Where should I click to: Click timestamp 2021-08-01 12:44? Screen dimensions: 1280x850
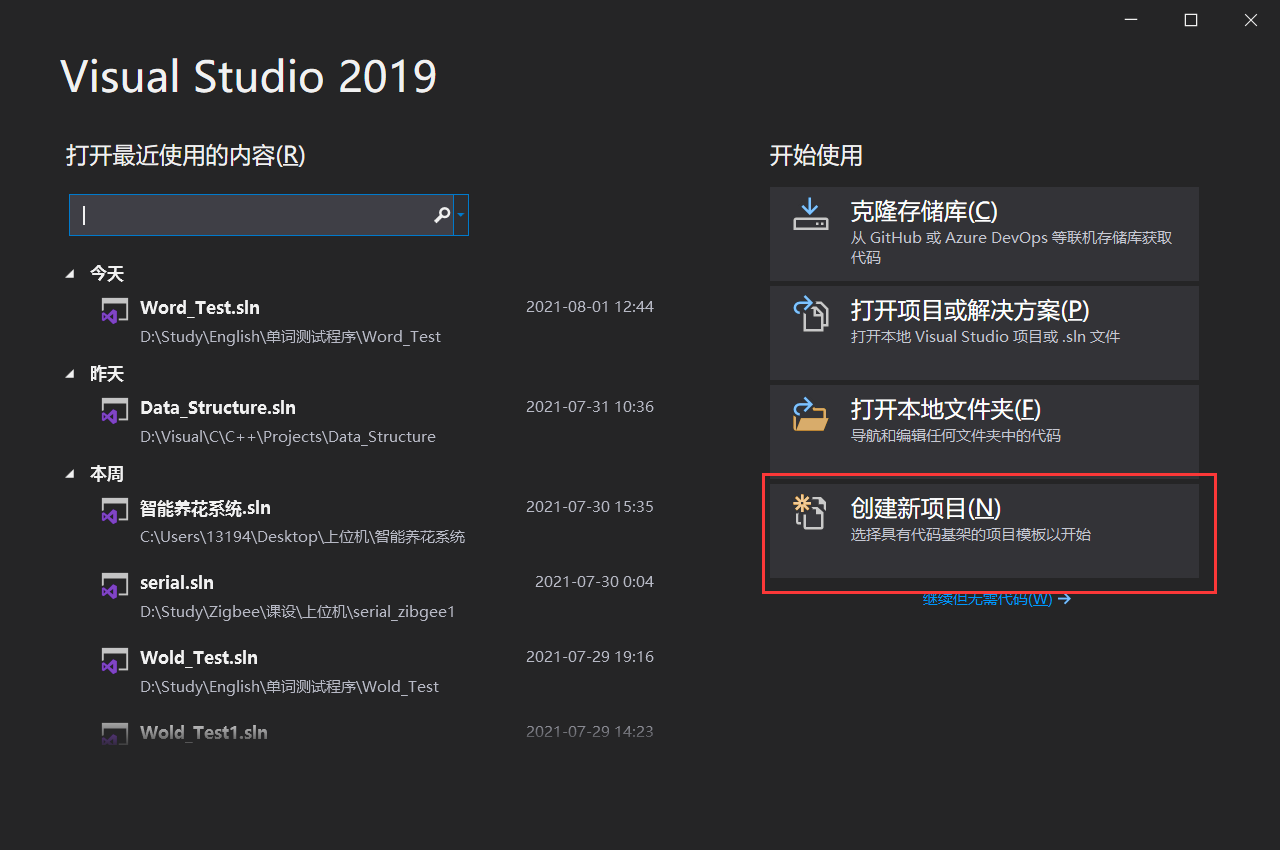590,307
